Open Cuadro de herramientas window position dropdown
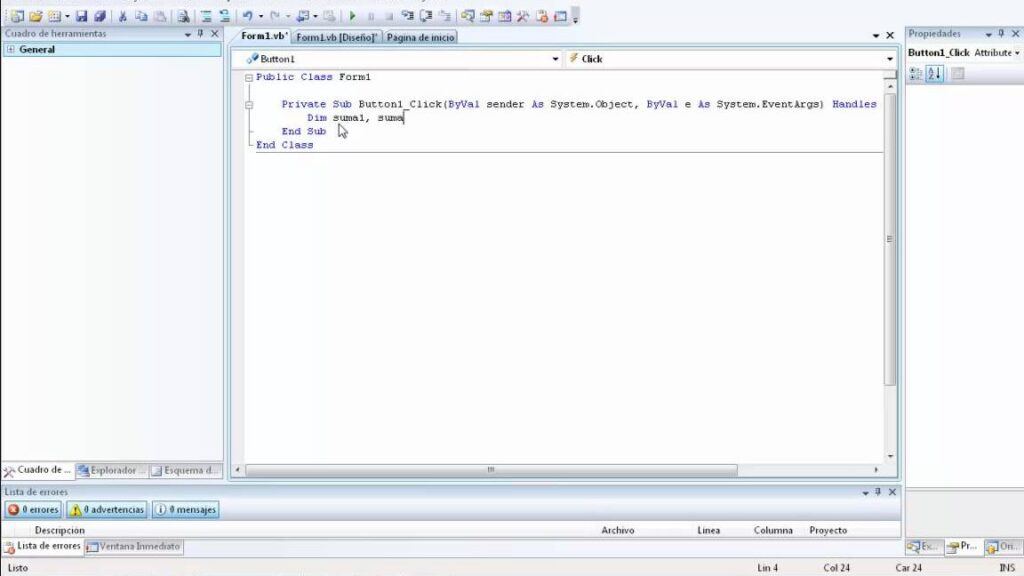The height and width of the screenshot is (576, 1024). point(187,34)
